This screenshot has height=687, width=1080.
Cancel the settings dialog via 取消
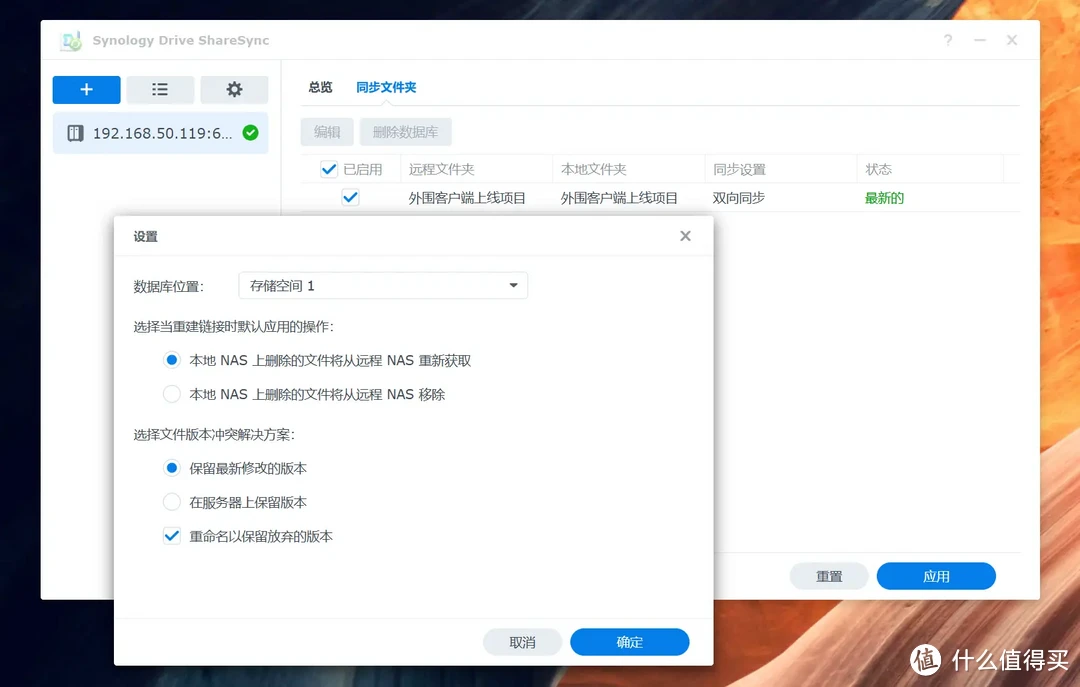tap(522, 641)
